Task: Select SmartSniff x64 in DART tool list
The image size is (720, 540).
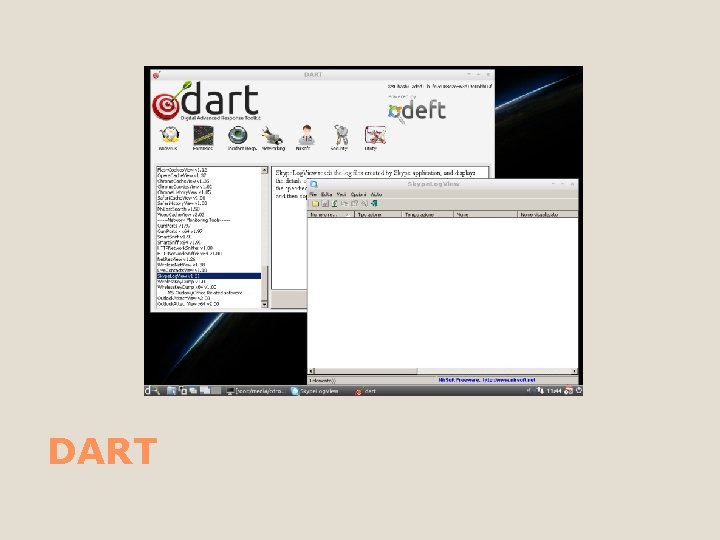Action: point(179,242)
